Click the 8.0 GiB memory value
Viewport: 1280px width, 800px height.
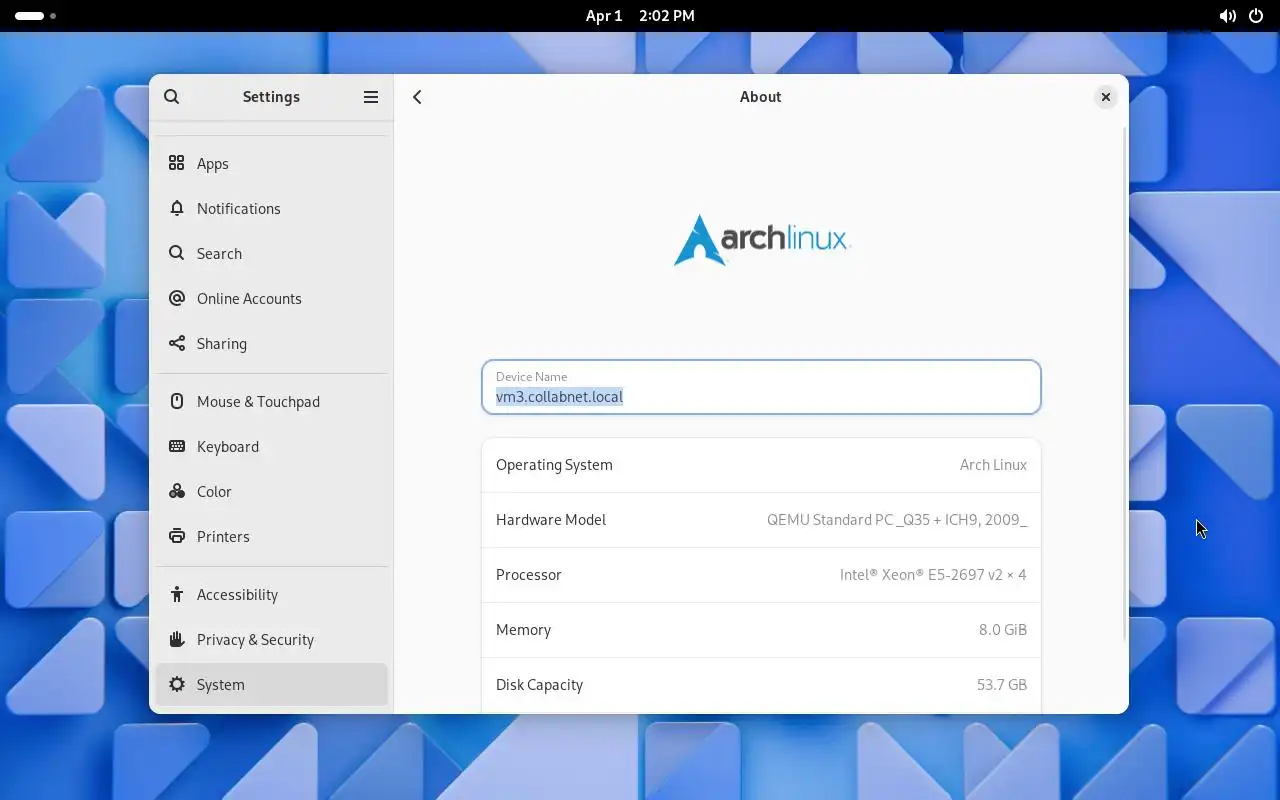pos(1003,630)
